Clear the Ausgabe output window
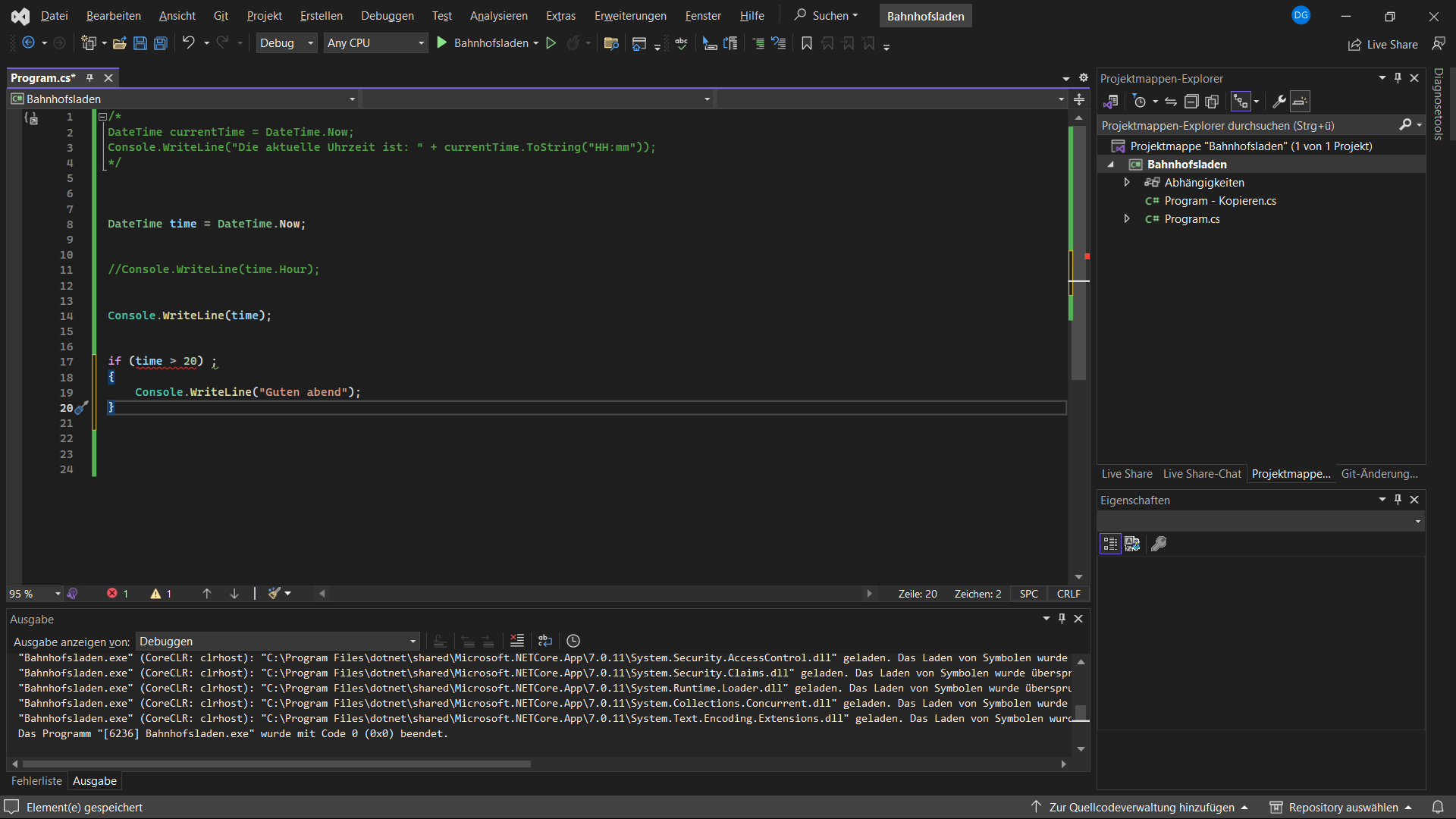 click(517, 641)
